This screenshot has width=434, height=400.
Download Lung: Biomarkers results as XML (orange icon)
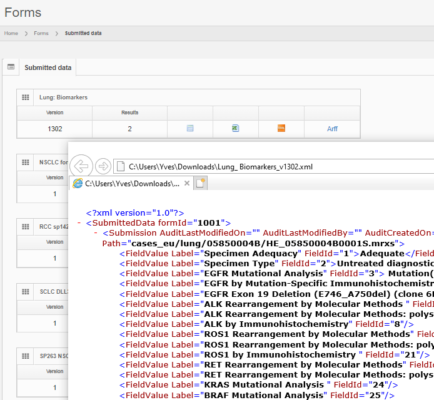coord(281,128)
